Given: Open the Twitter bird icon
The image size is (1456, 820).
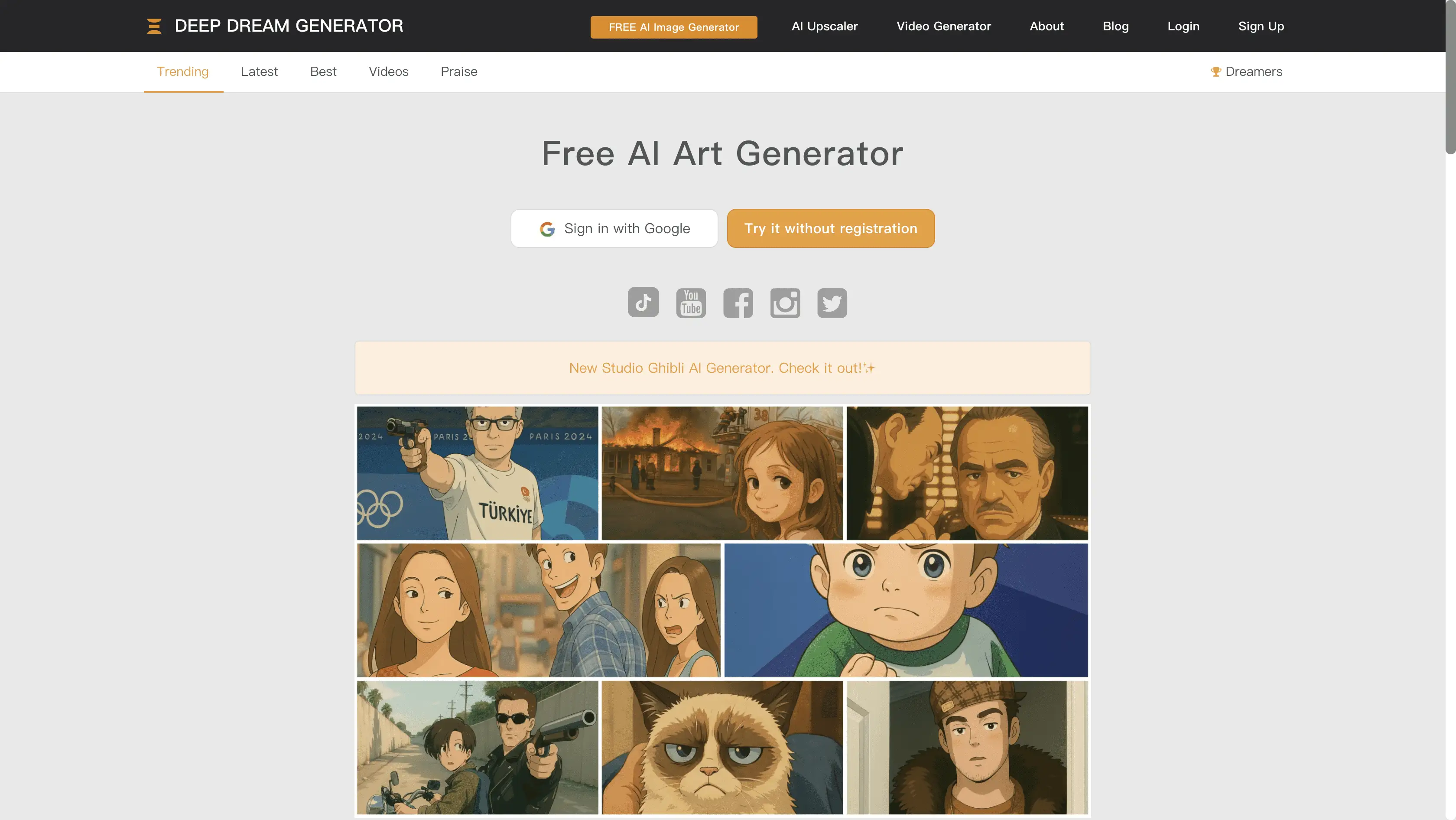Looking at the screenshot, I should (832, 303).
